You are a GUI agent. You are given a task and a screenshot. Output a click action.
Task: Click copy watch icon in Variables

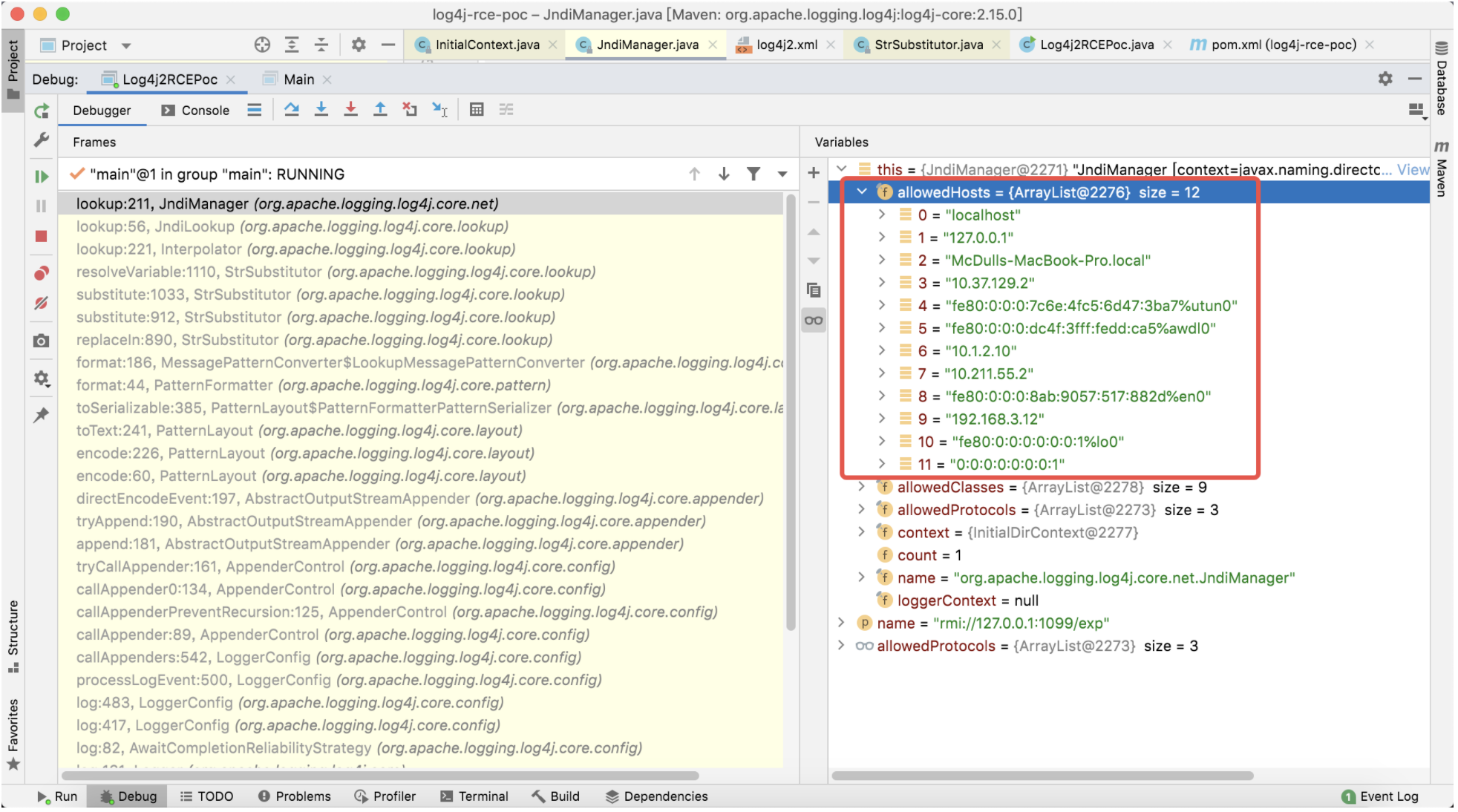click(814, 290)
